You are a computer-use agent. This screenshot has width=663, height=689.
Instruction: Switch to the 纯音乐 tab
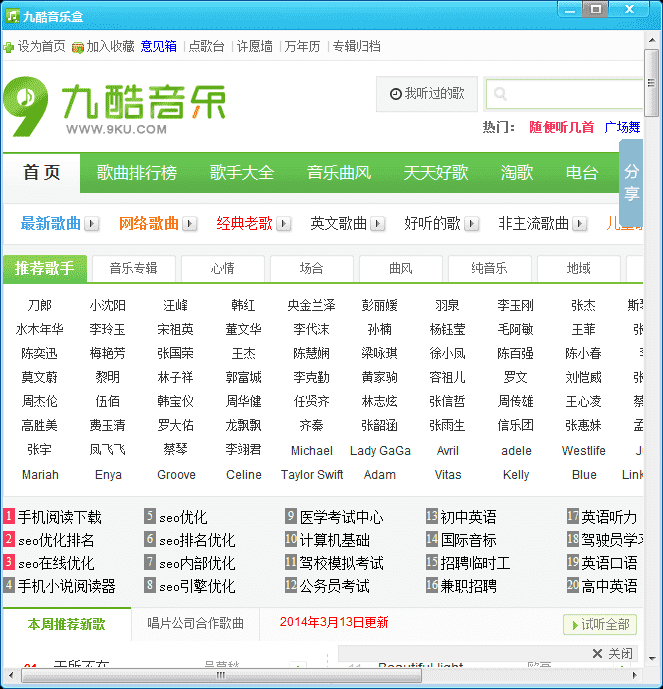click(x=489, y=268)
